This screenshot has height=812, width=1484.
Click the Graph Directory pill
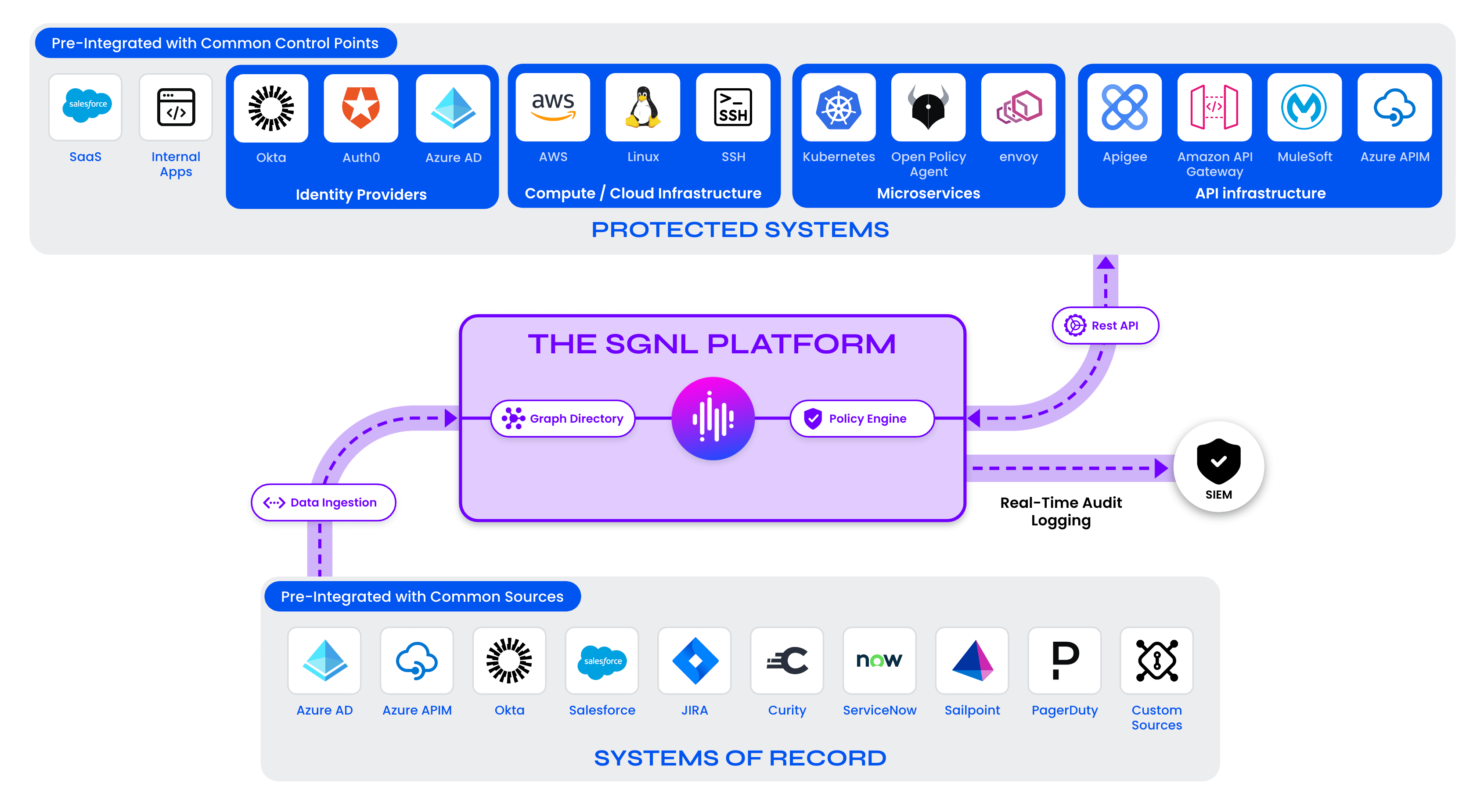[x=563, y=419]
